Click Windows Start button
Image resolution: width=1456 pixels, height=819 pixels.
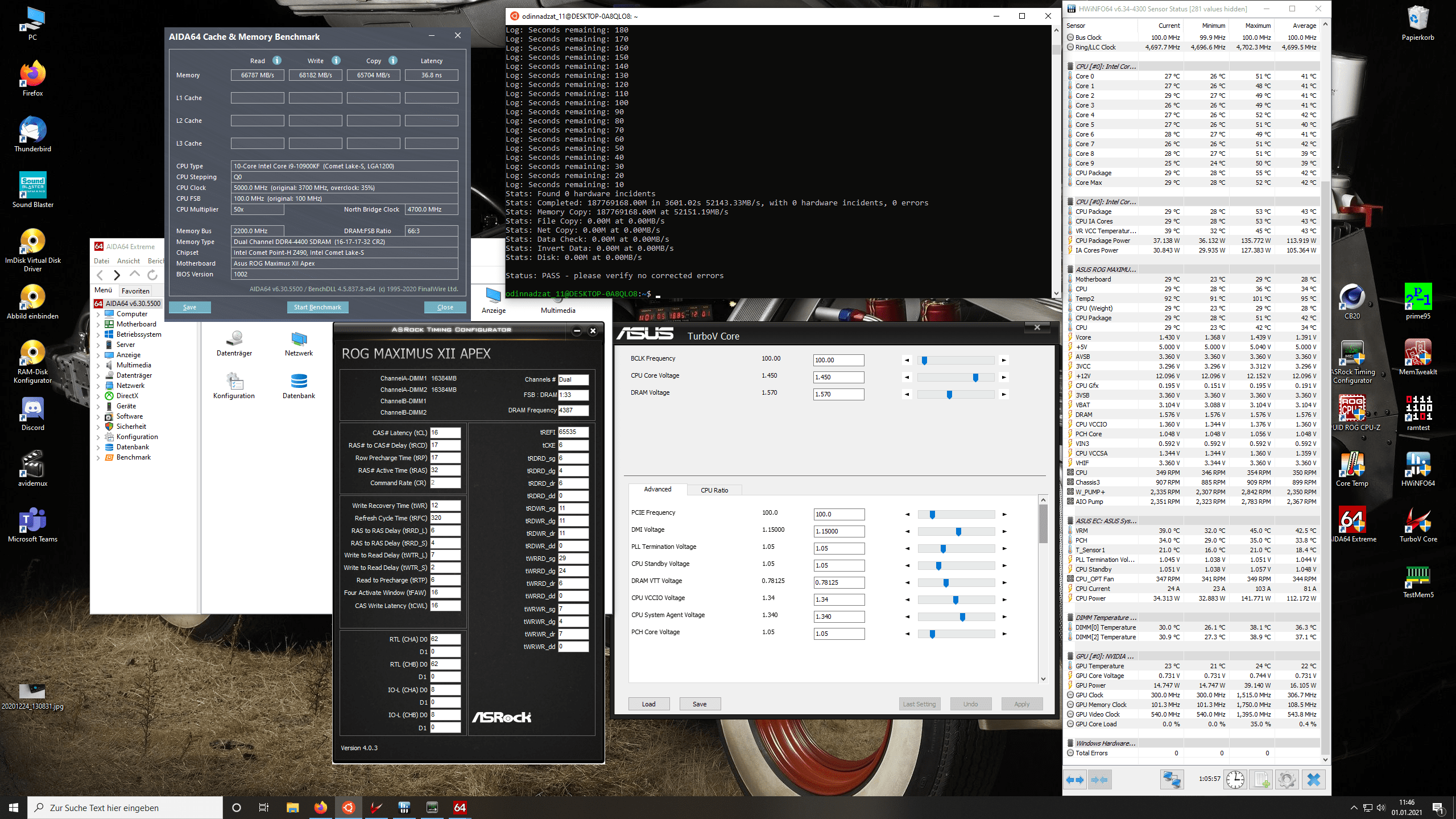(x=14, y=807)
